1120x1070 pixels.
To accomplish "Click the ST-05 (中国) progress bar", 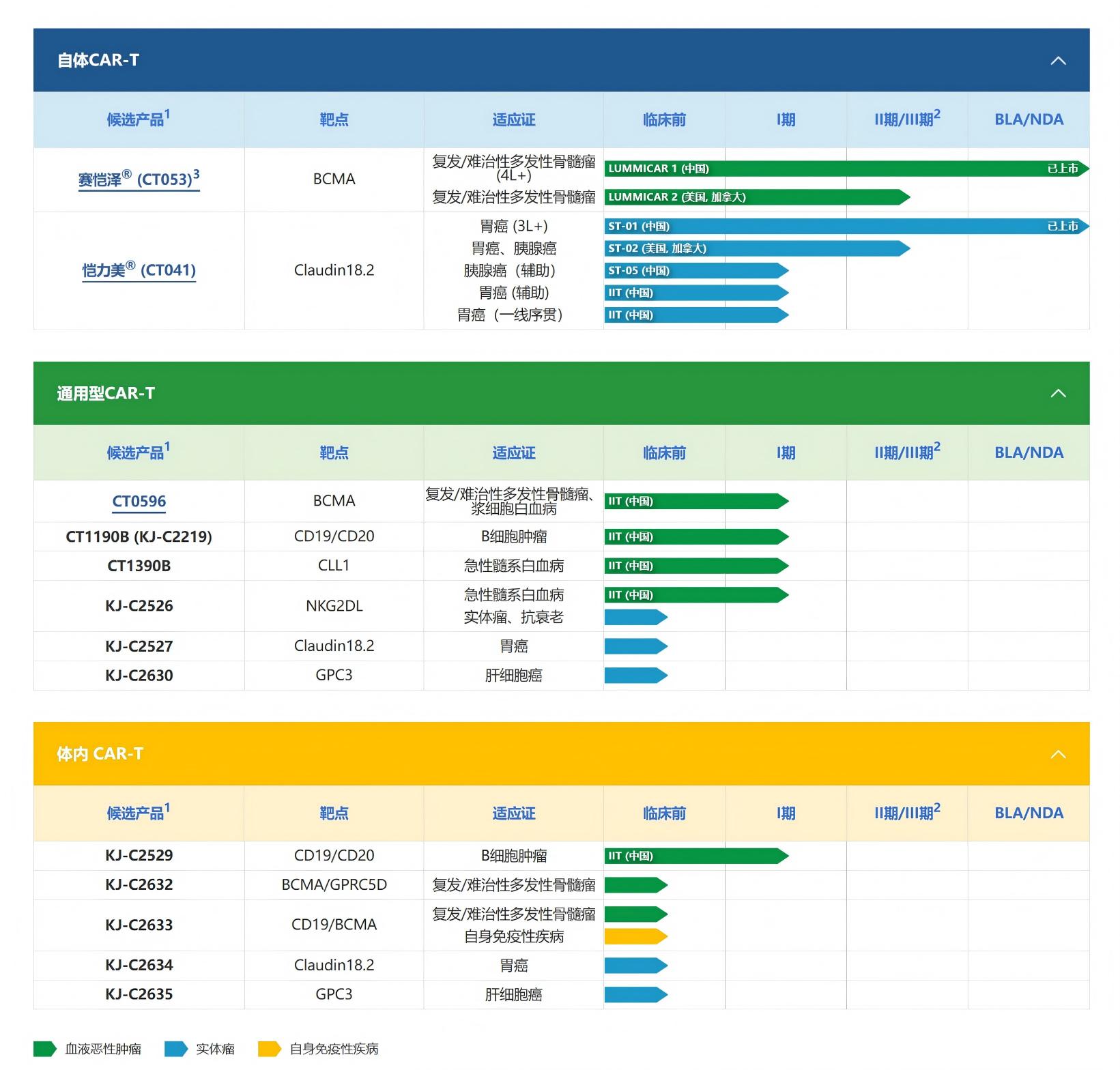I will (697, 271).
